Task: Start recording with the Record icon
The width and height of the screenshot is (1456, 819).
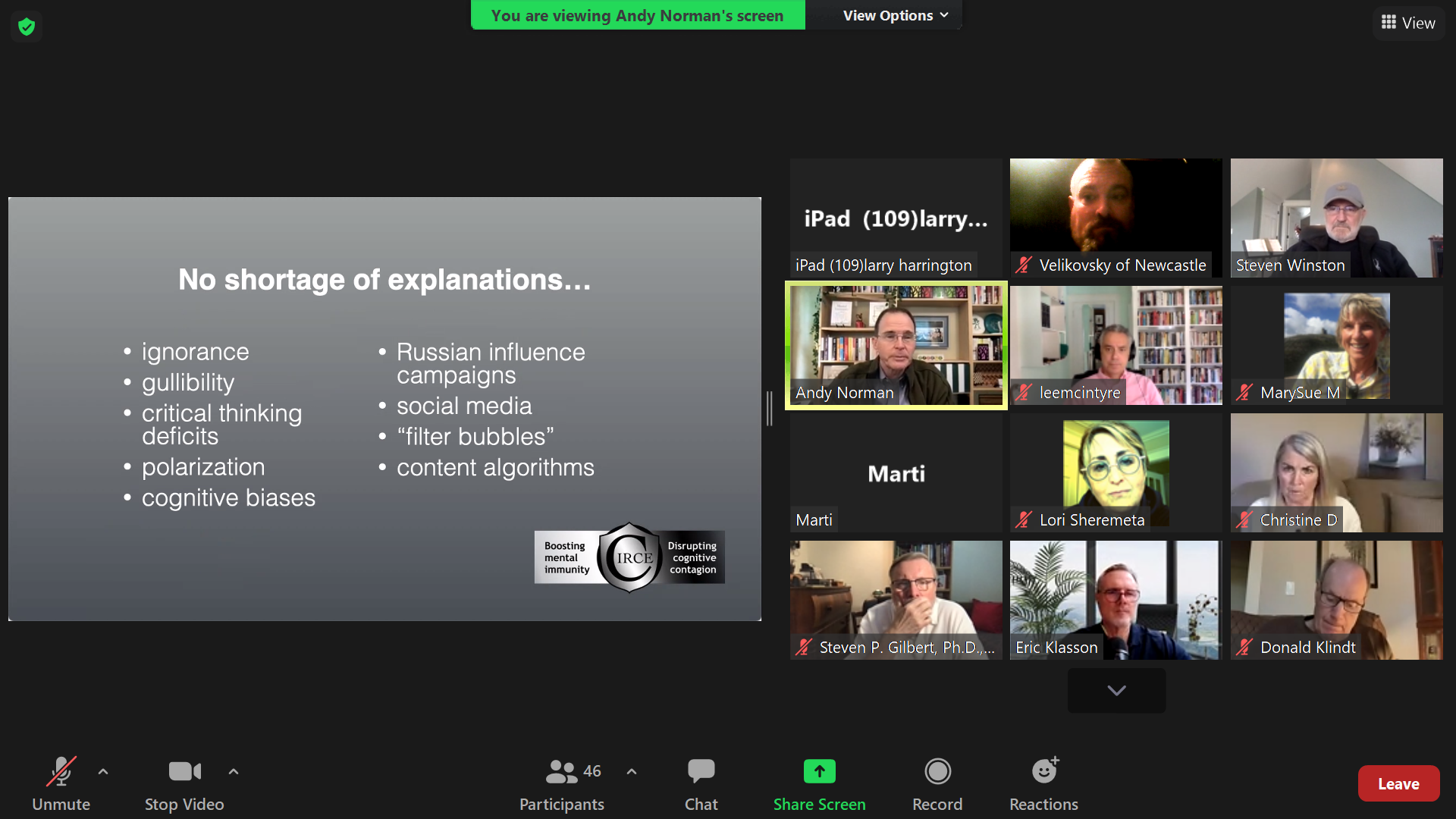Action: 937,771
